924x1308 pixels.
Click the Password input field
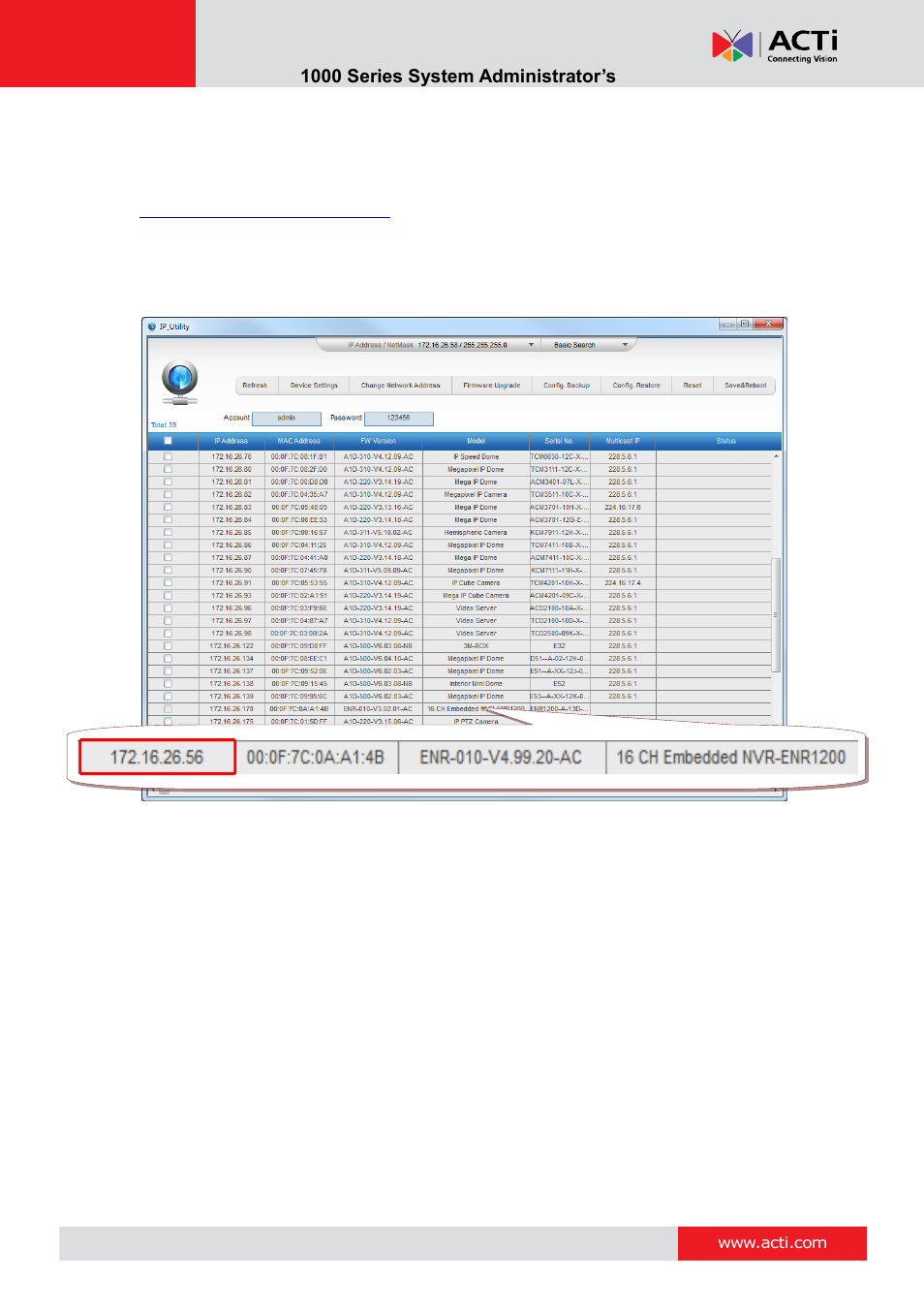coord(398,419)
